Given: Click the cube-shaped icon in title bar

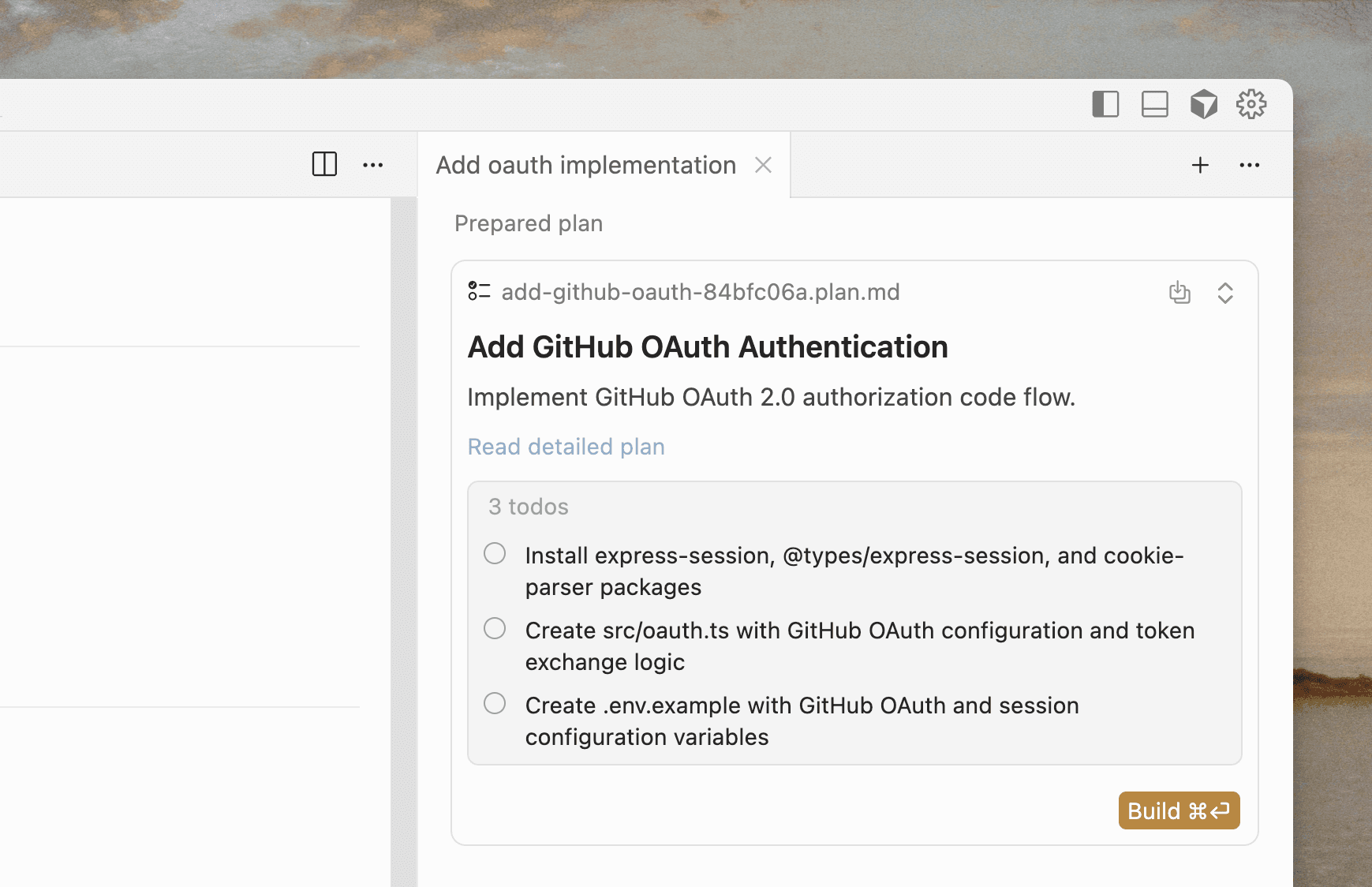Looking at the screenshot, I should (x=1203, y=104).
